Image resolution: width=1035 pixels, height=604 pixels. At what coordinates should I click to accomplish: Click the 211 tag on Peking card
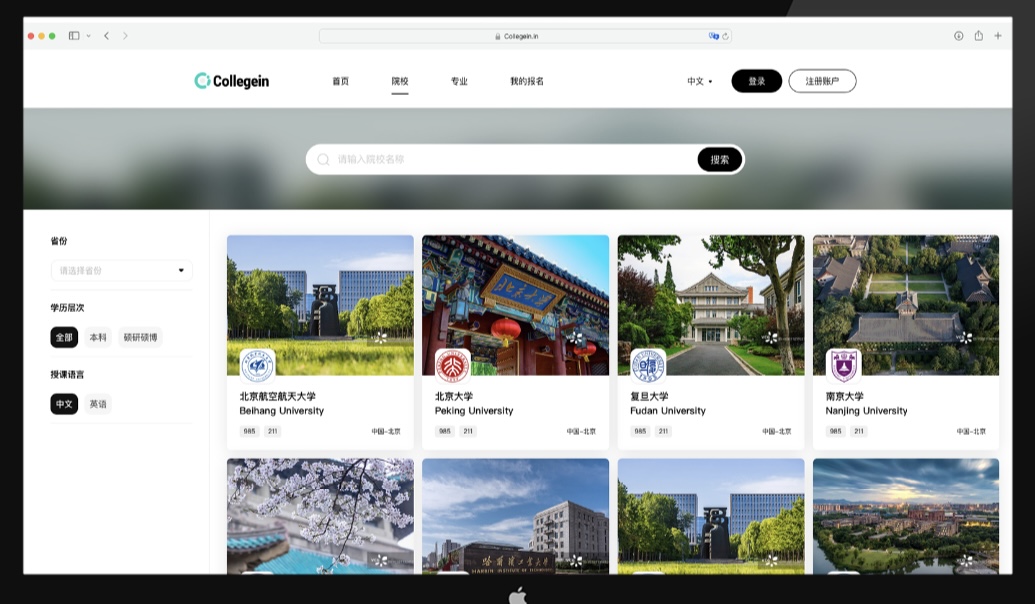click(x=468, y=431)
